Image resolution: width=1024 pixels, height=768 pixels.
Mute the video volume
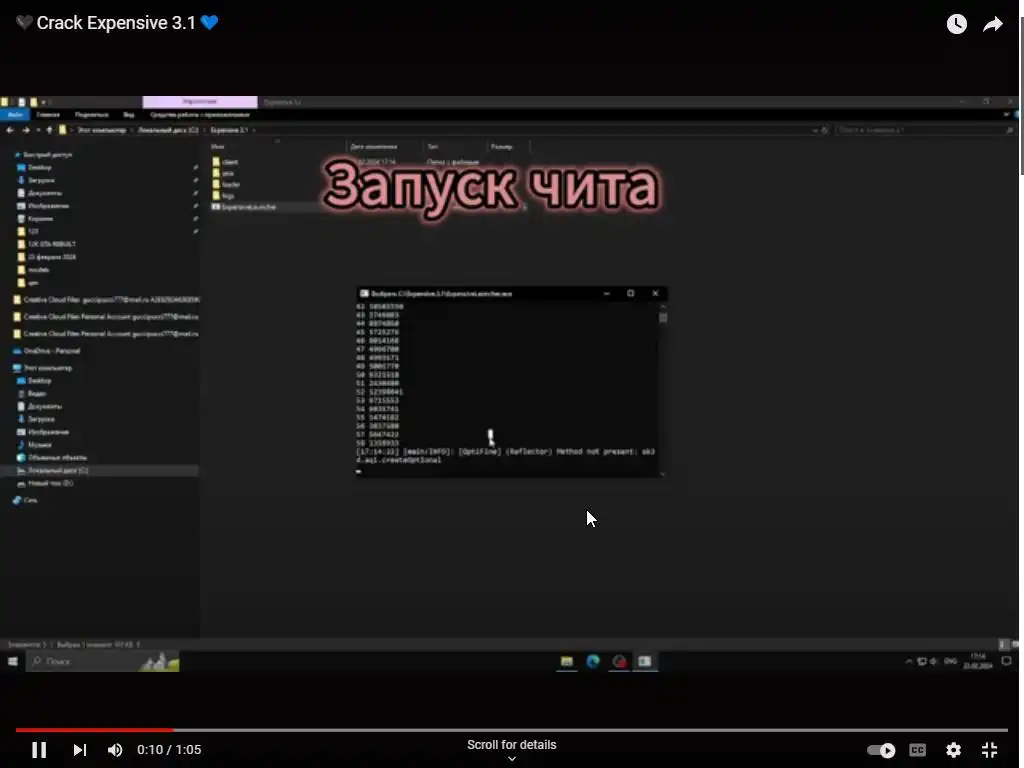pyautogui.click(x=115, y=750)
